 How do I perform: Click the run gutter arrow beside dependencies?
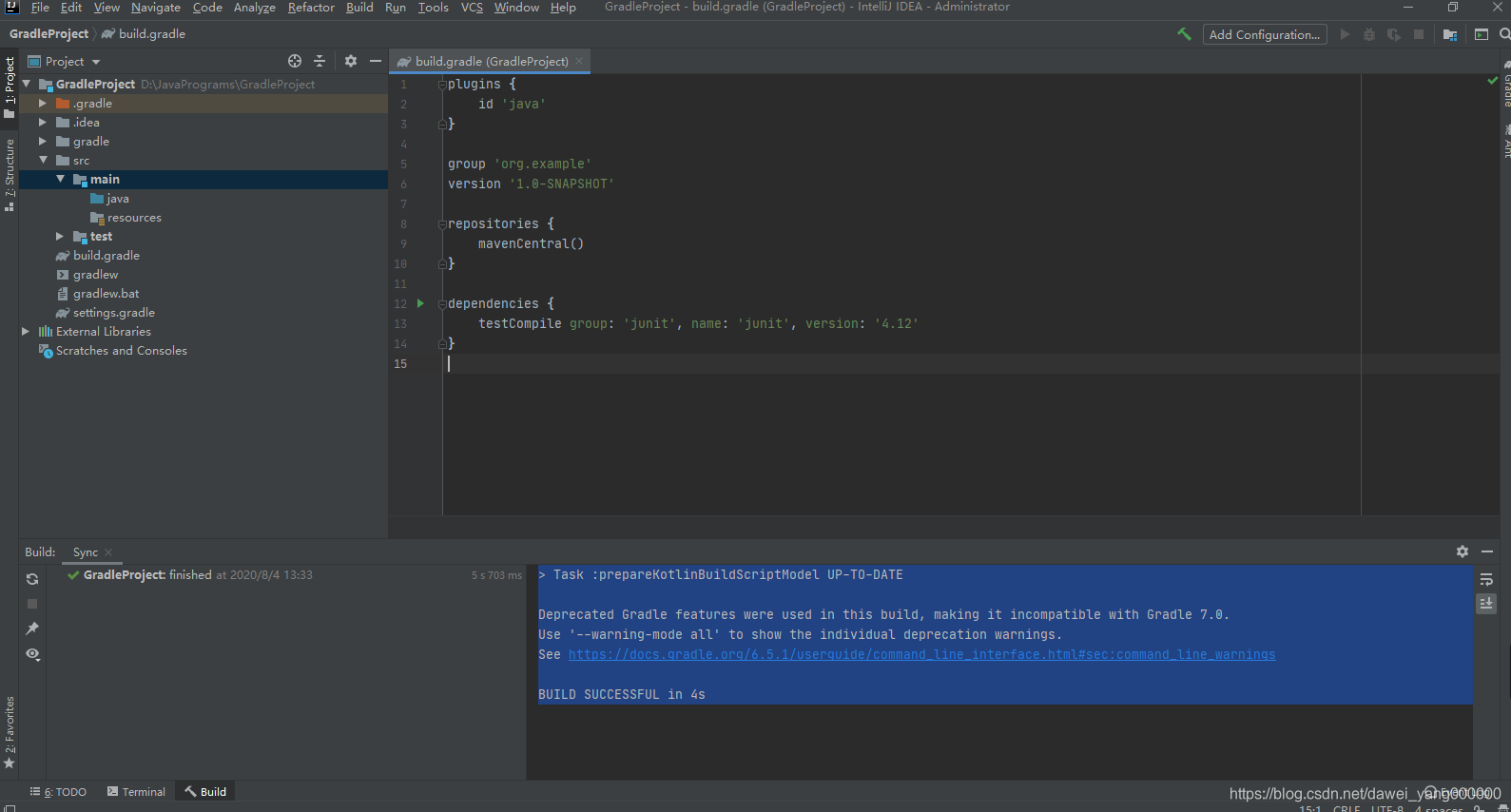(420, 303)
